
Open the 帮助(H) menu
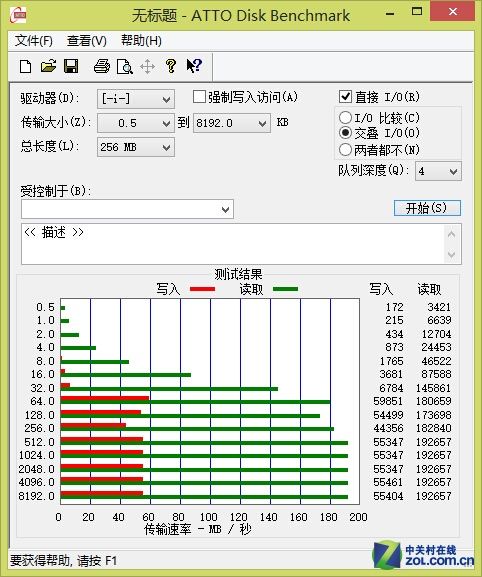tap(141, 40)
